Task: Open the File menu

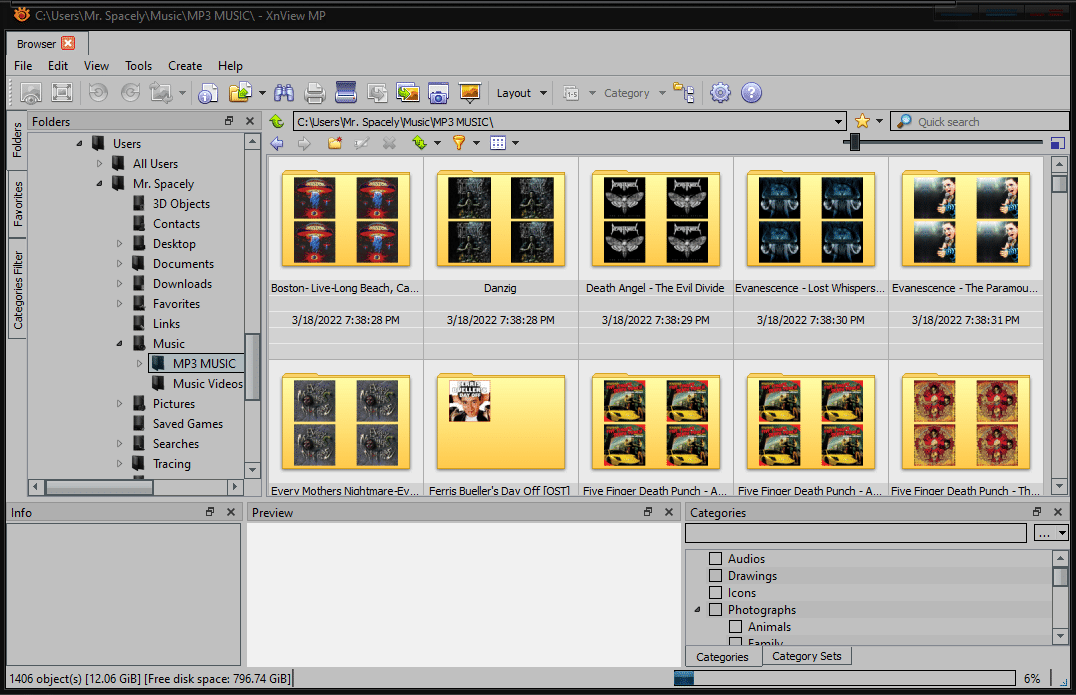Action: pyautogui.click(x=23, y=66)
